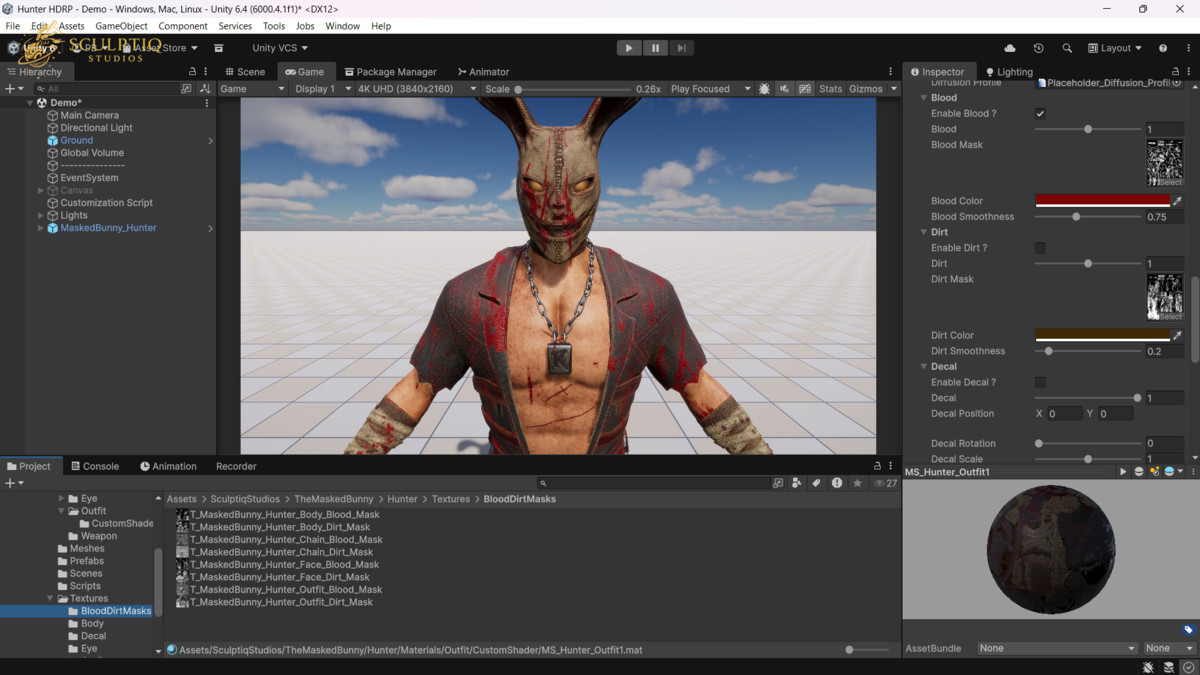The height and width of the screenshot is (675, 1200).
Task: Select Main Camera in the Hierarchy
Action: [x=89, y=115]
